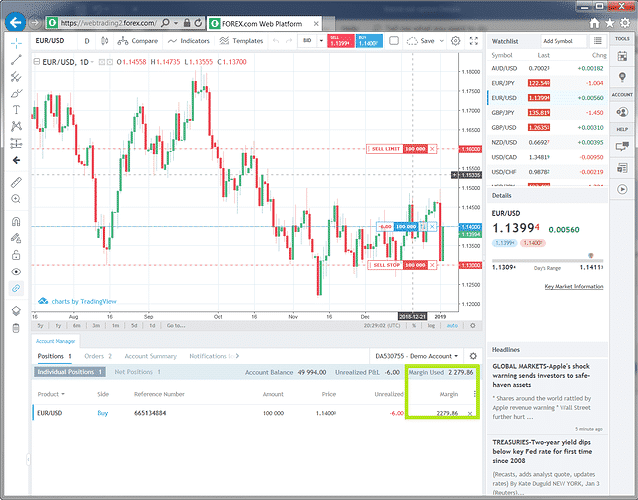Close the 100 000 position on chart

pos(432,226)
